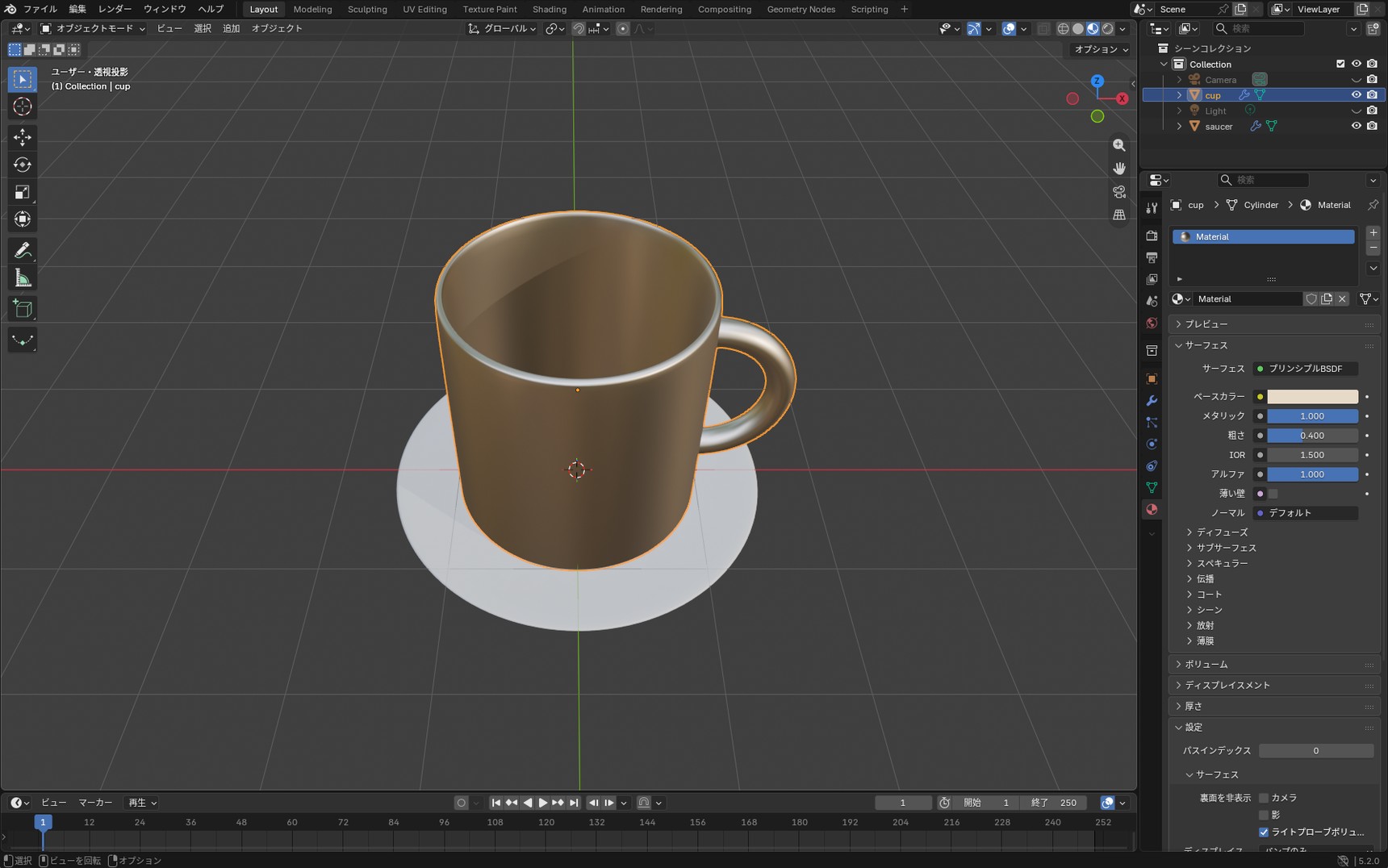This screenshot has height=868, width=1388.
Task: Switch to wireframe viewport shading
Action: tap(1064, 29)
